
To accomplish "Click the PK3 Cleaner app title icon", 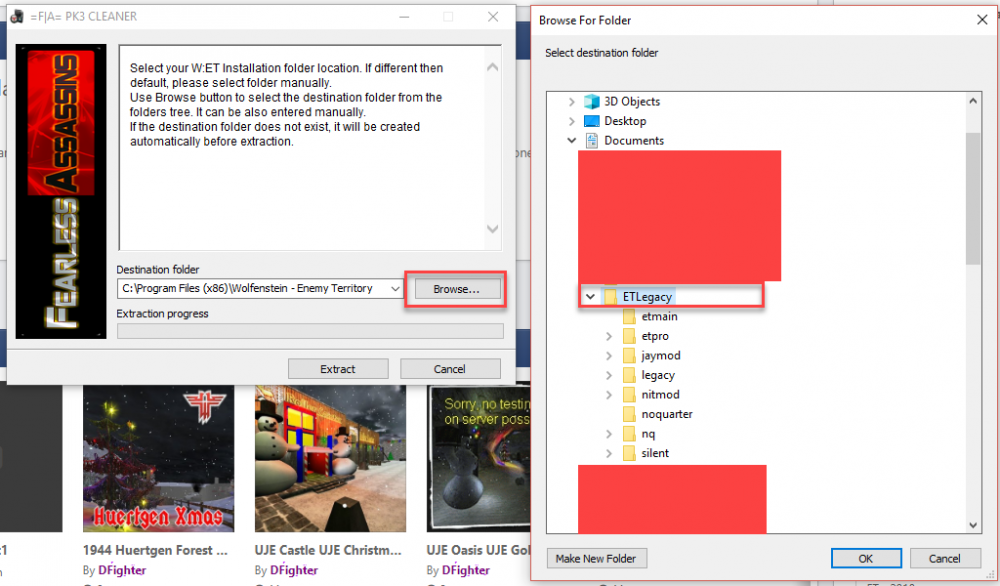I will (x=17, y=17).
